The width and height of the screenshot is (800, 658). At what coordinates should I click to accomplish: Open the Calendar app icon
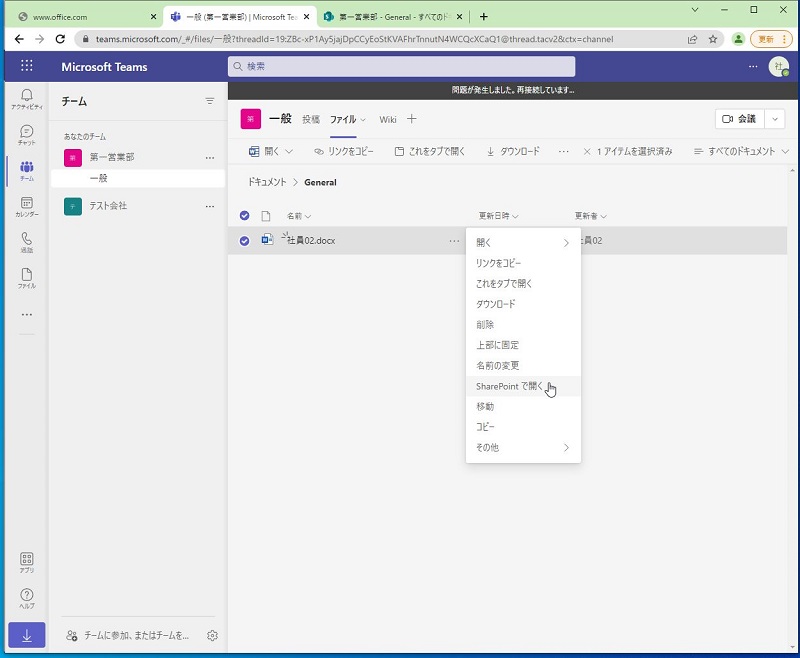click(x=27, y=207)
